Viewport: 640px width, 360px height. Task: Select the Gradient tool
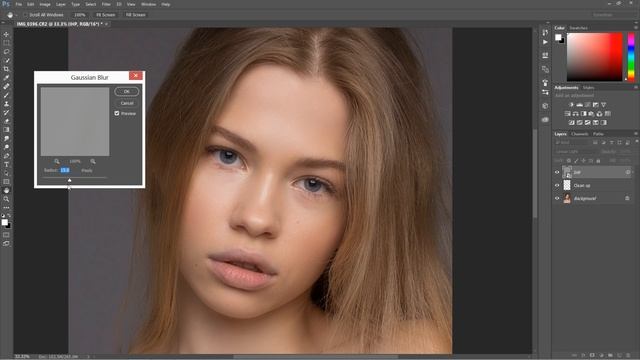(x=6, y=130)
